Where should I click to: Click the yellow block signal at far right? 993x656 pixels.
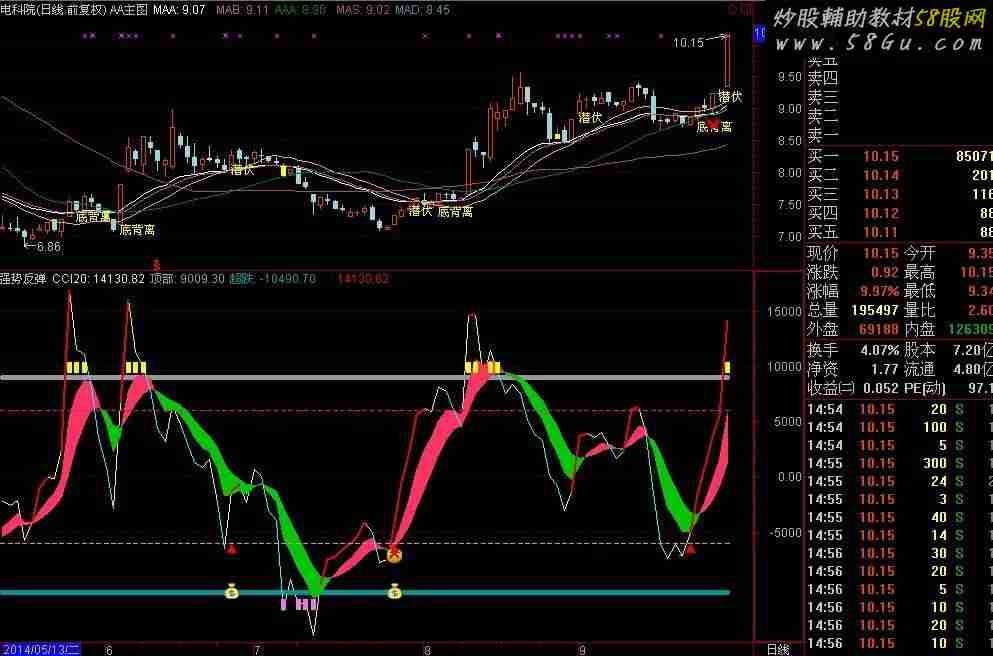click(727, 368)
